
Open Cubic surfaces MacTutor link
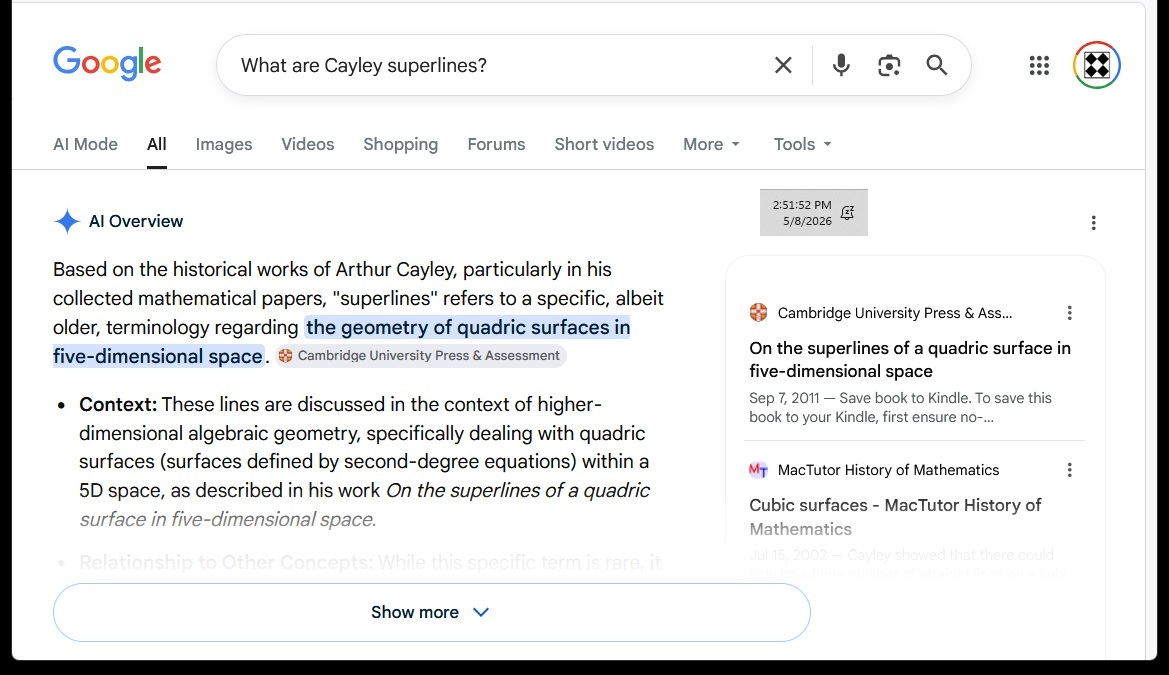(x=895, y=517)
